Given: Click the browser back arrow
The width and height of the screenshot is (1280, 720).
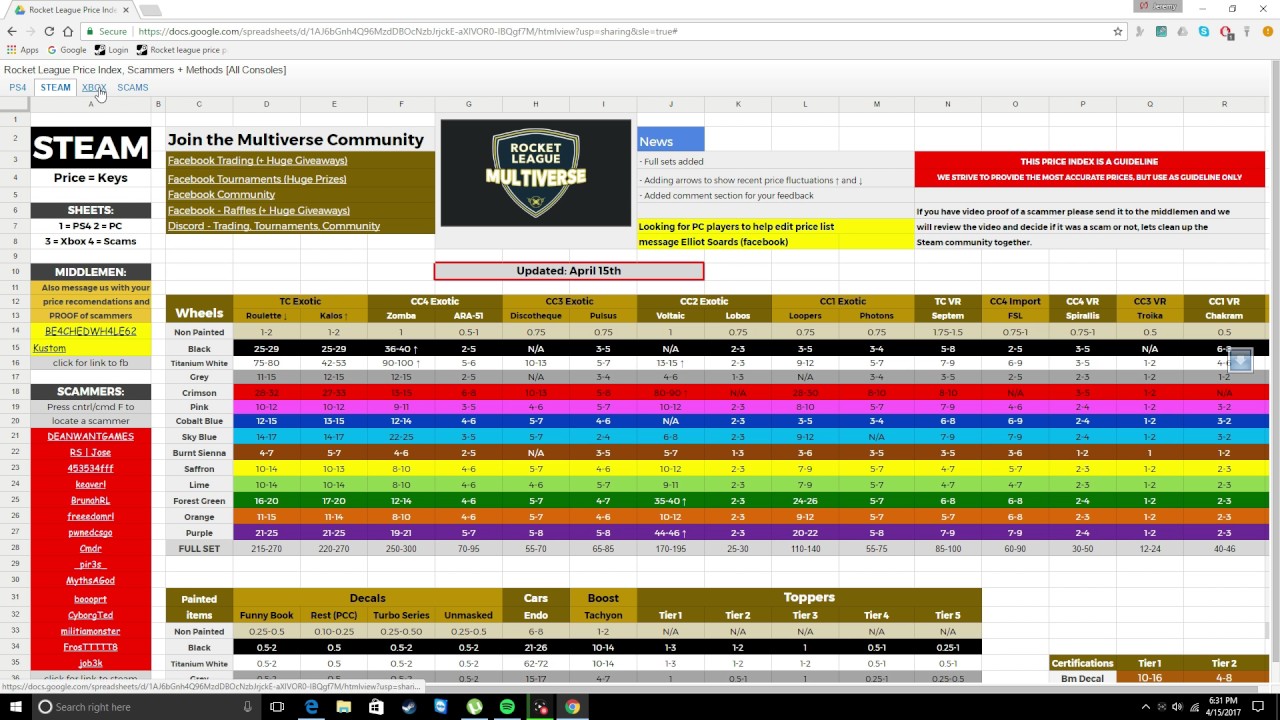Looking at the screenshot, I should pyautogui.click(x=12, y=31).
